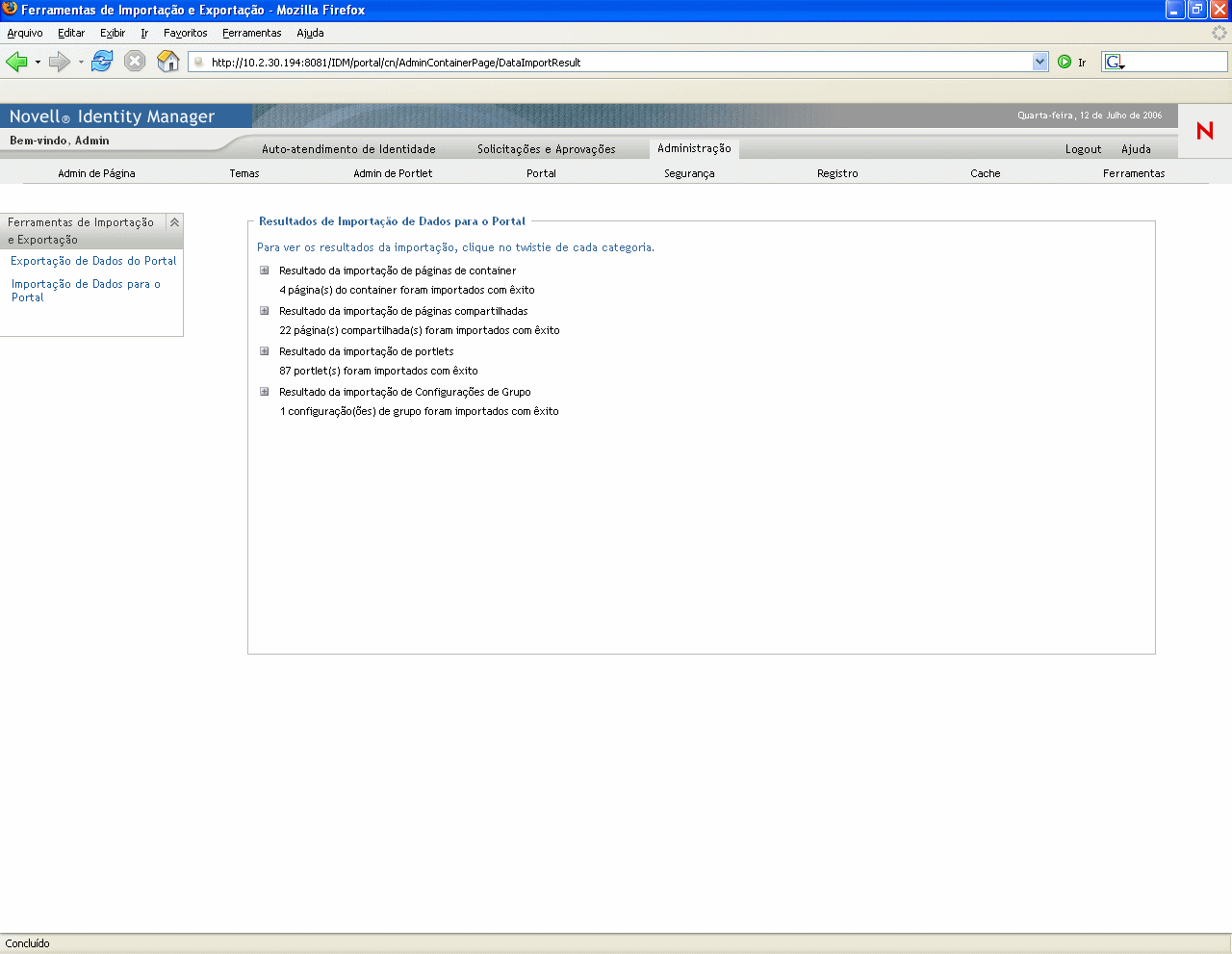Click 'Resultado da importação de páginas compartilhadas' label

(403, 311)
